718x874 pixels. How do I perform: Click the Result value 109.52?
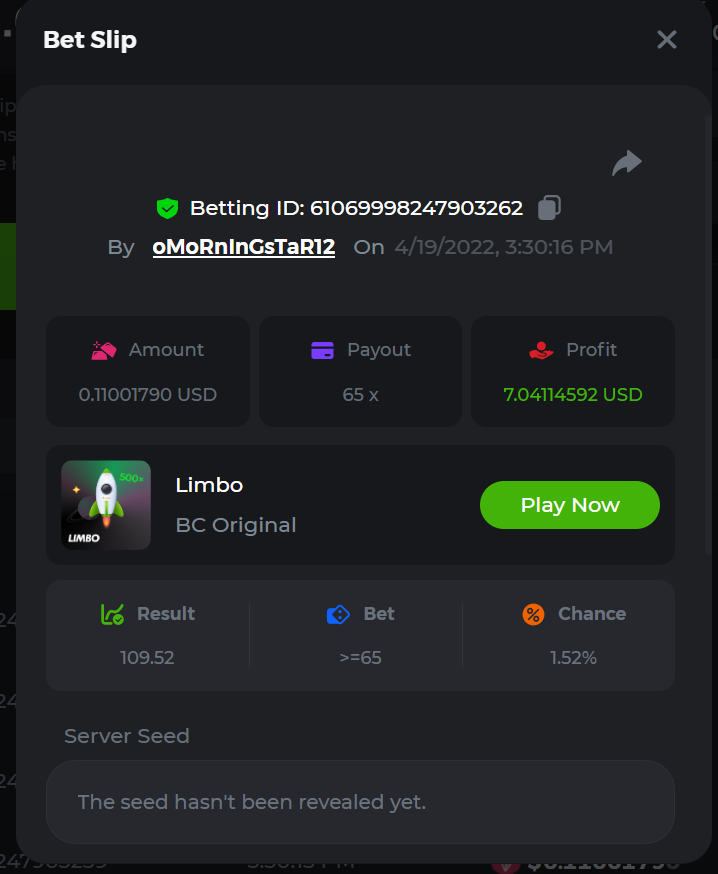pyautogui.click(x=148, y=657)
